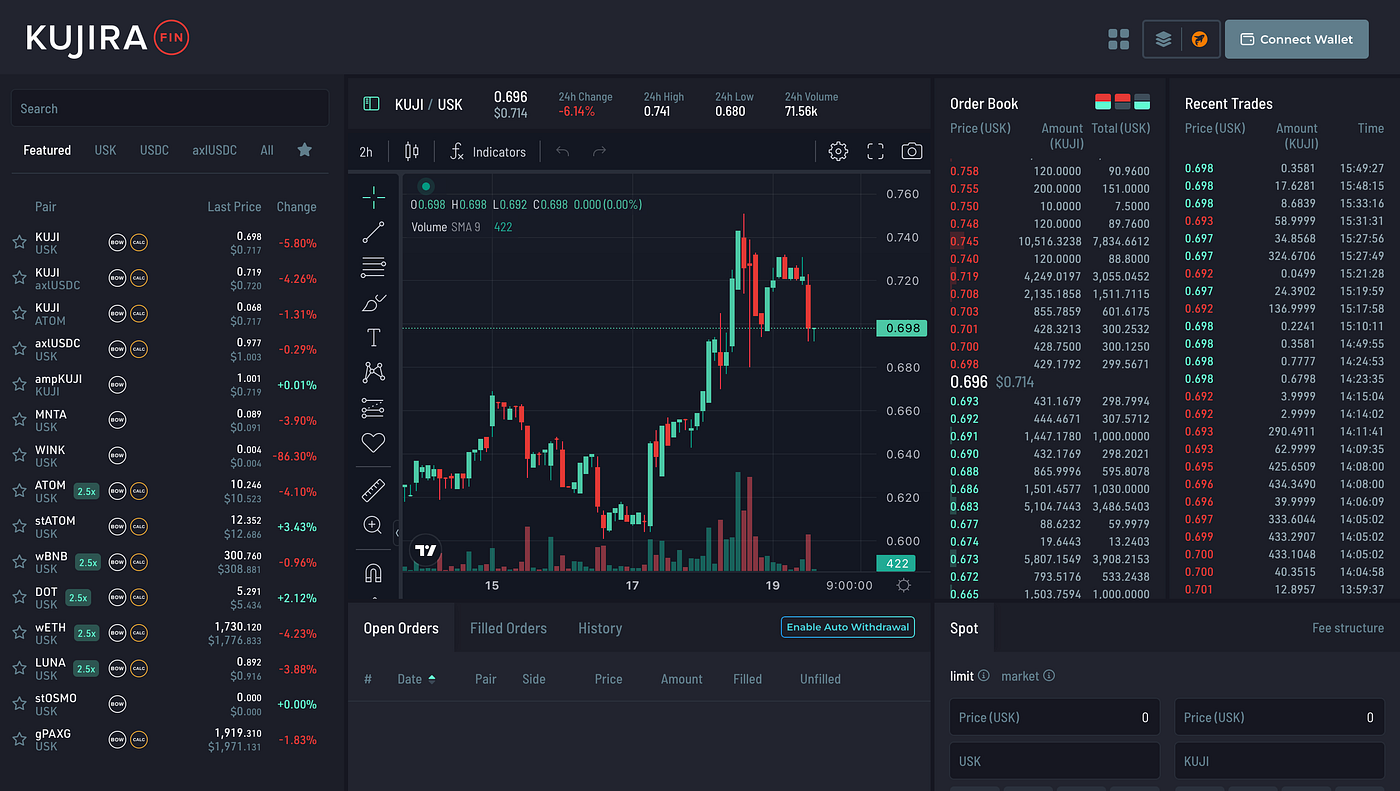Open the candle chart type picker
This screenshot has height=791, width=1400.
(410, 151)
